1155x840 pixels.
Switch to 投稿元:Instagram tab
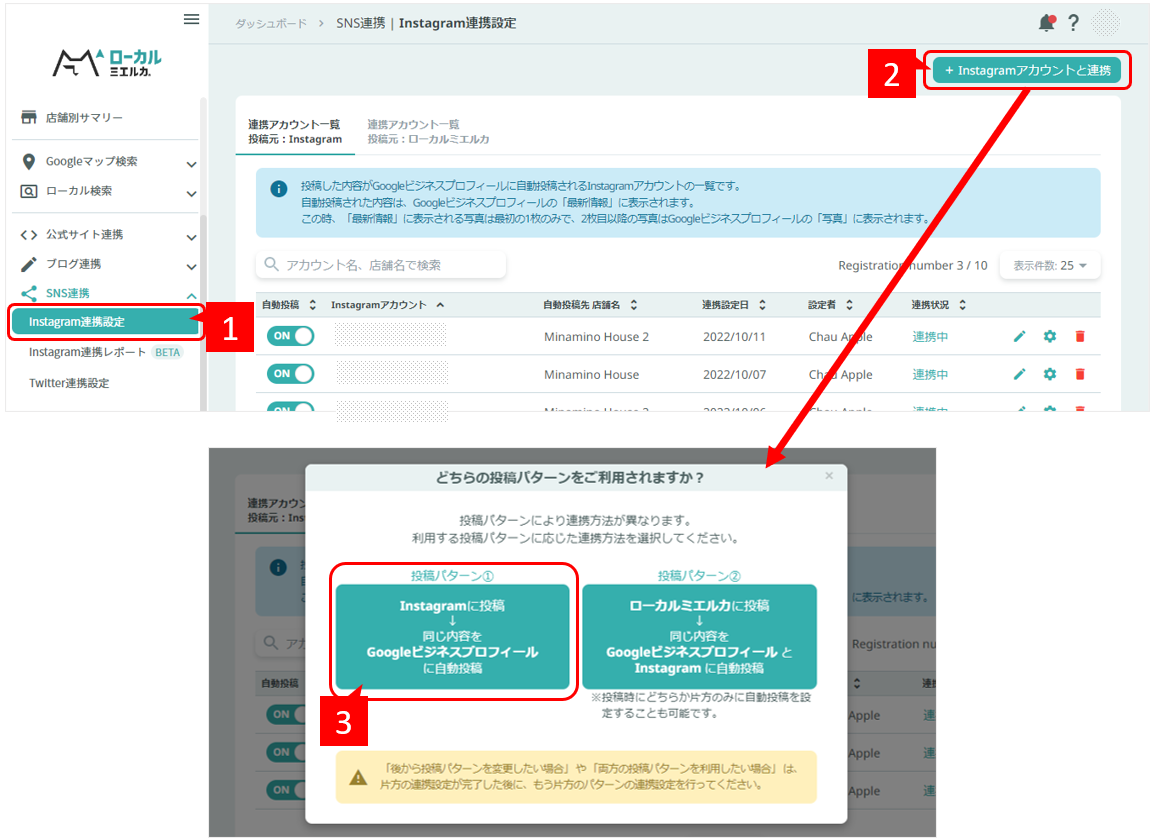pos(295,132)
